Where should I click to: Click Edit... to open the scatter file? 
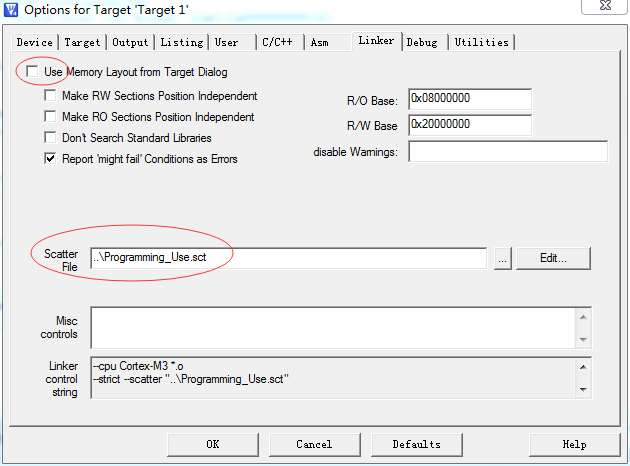click(x=553, y=258)
